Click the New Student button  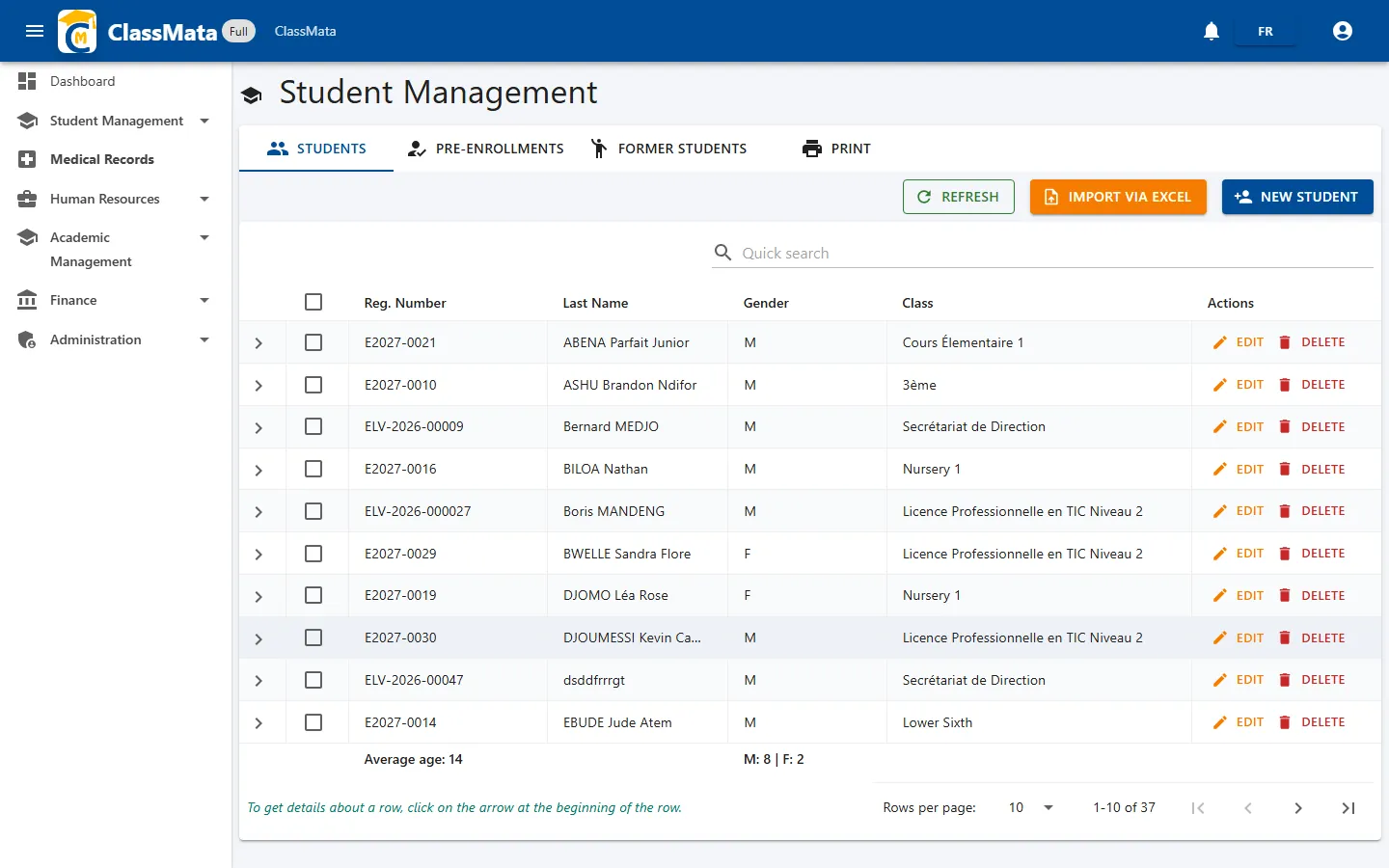(x=1297, y=197)
